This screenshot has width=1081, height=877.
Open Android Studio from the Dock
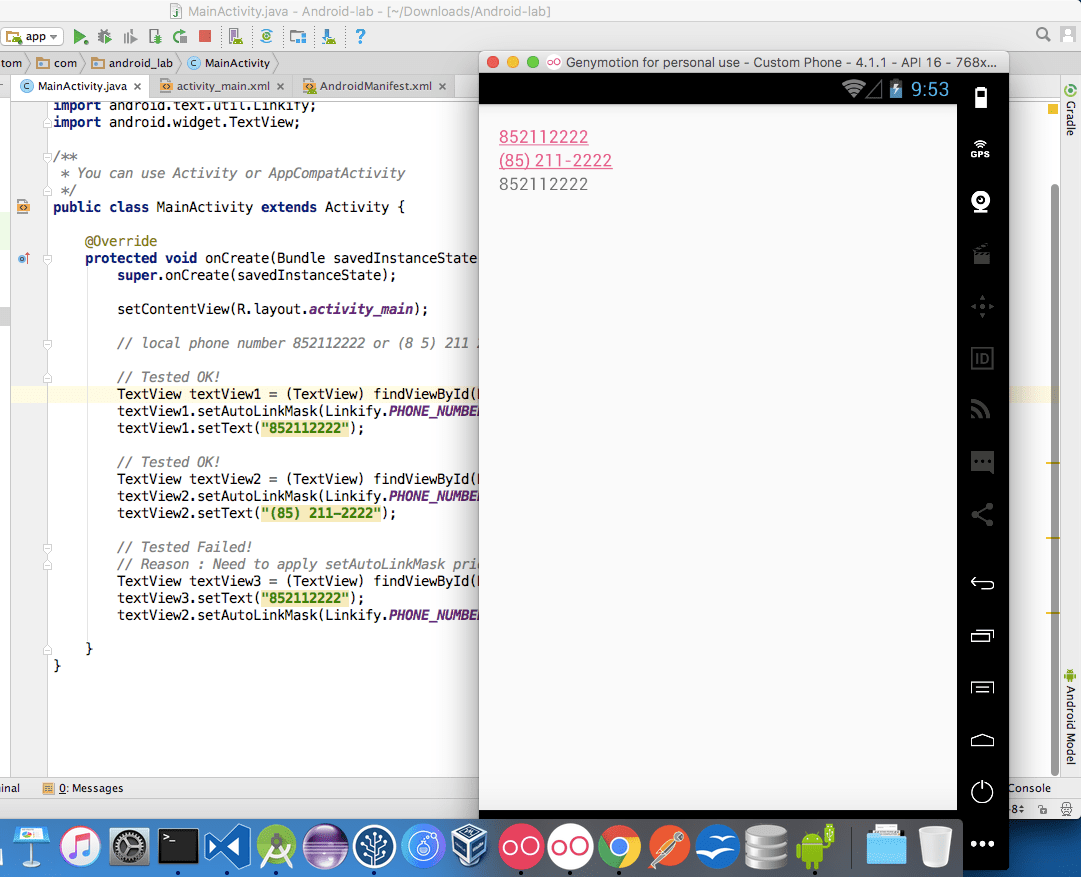(x=276, y=847)
